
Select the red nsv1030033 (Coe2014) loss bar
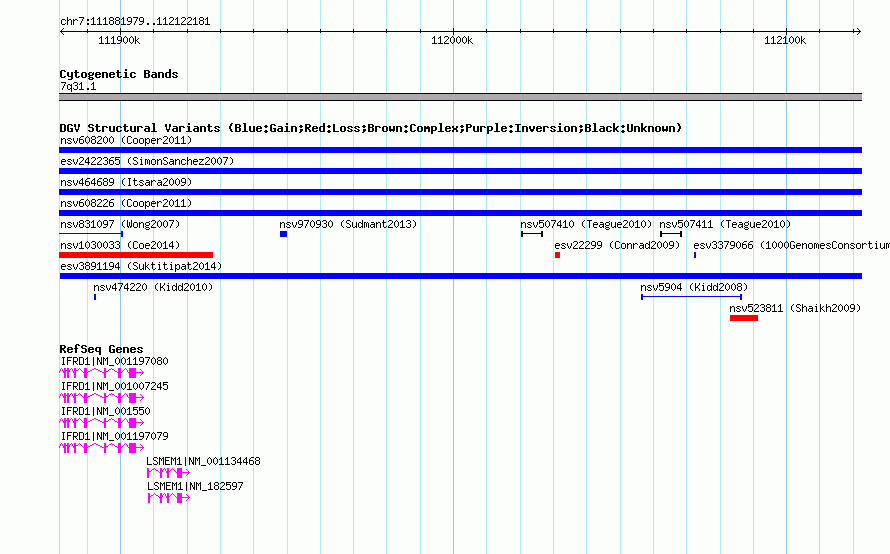coord(136,255)
